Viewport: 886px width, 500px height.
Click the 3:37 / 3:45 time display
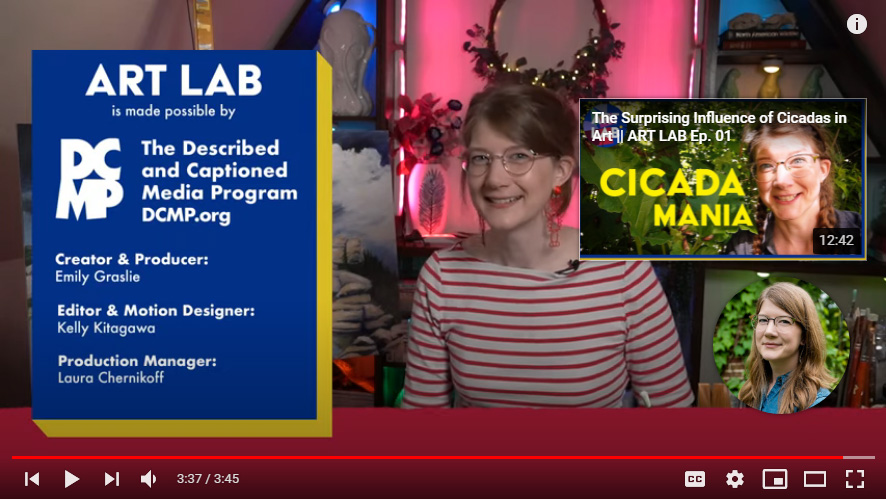[x=208, y=479]
